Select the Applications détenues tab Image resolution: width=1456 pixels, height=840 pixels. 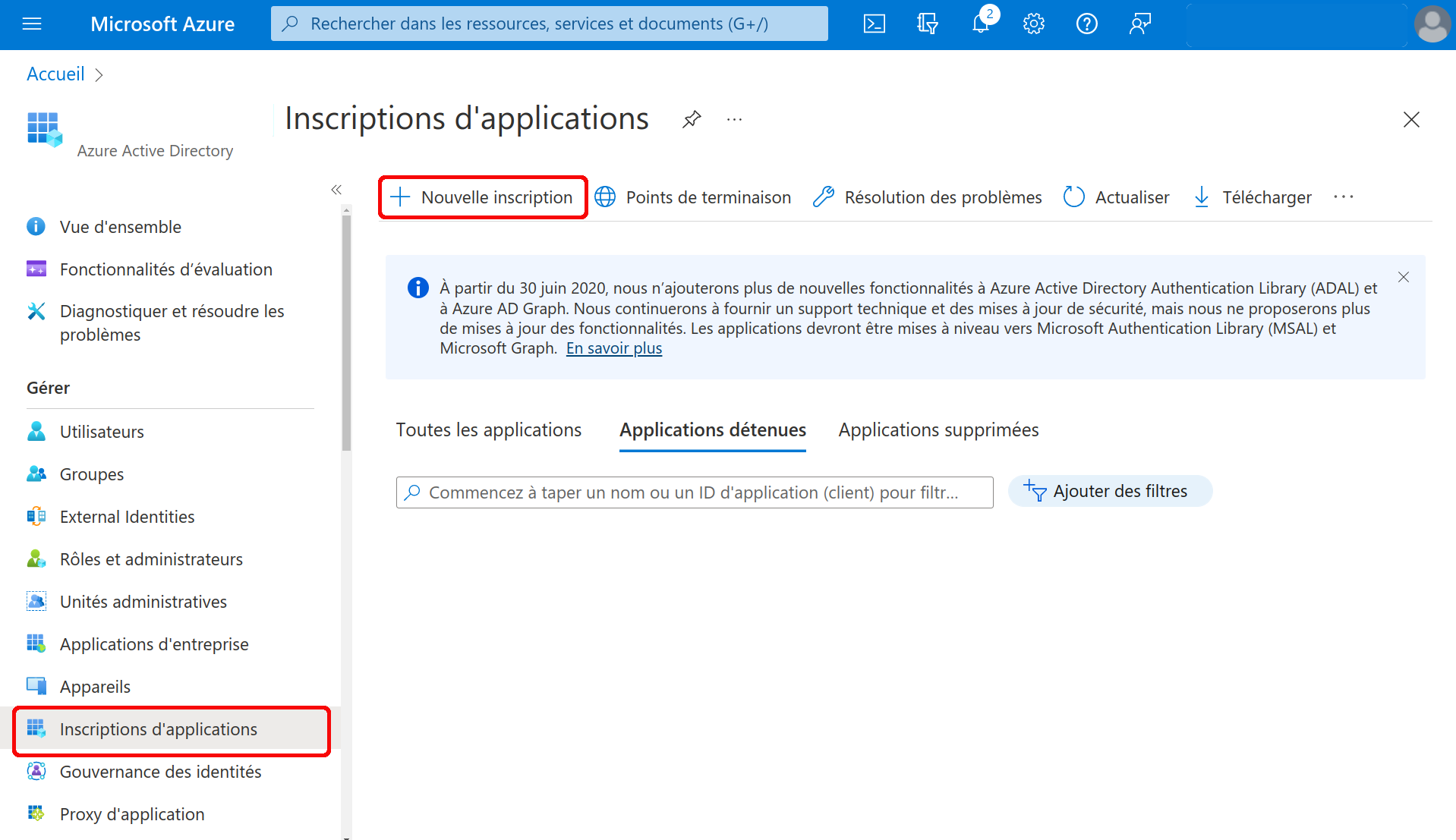click(x=713, y=429)
